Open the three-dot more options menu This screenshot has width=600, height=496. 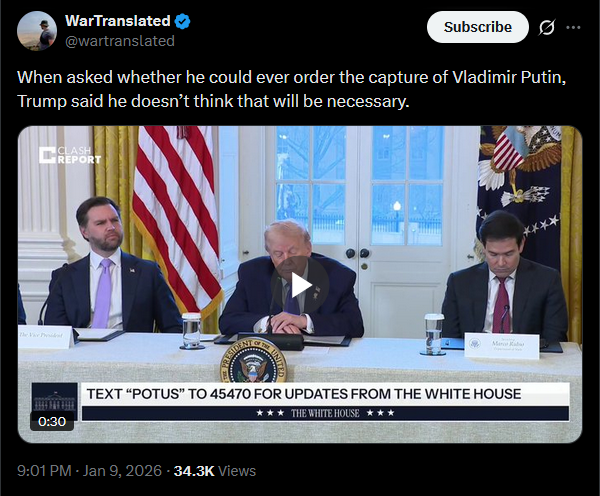[x=573, y=27]
